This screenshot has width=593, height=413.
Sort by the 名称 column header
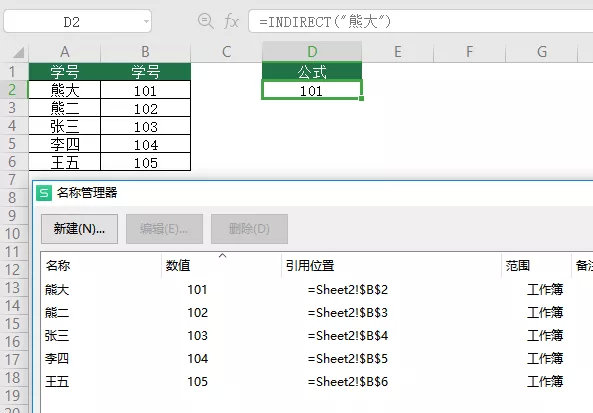tap(101, 266)
